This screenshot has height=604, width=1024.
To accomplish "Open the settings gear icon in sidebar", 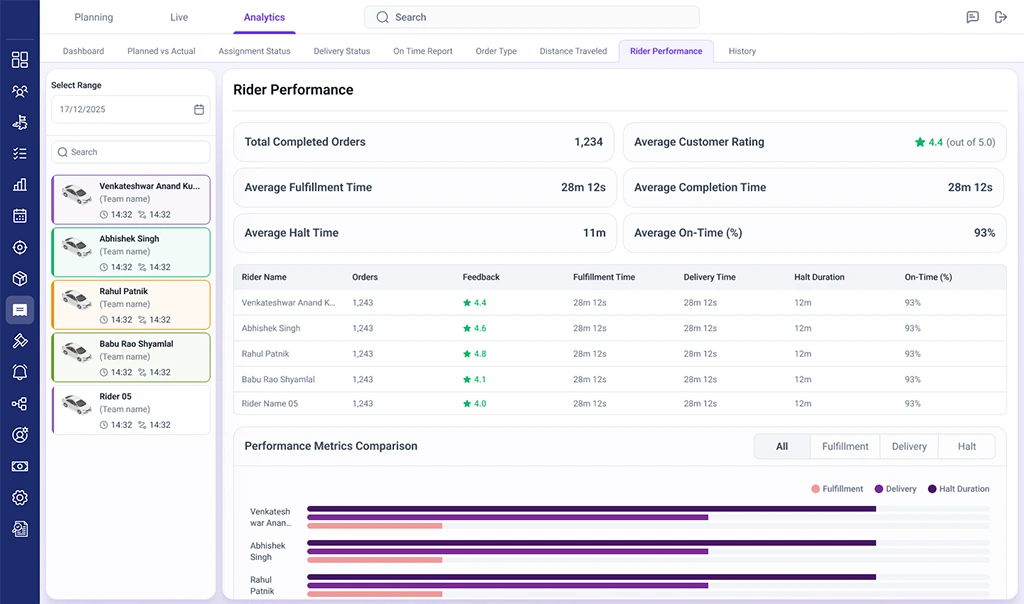I will pos(20,498).
